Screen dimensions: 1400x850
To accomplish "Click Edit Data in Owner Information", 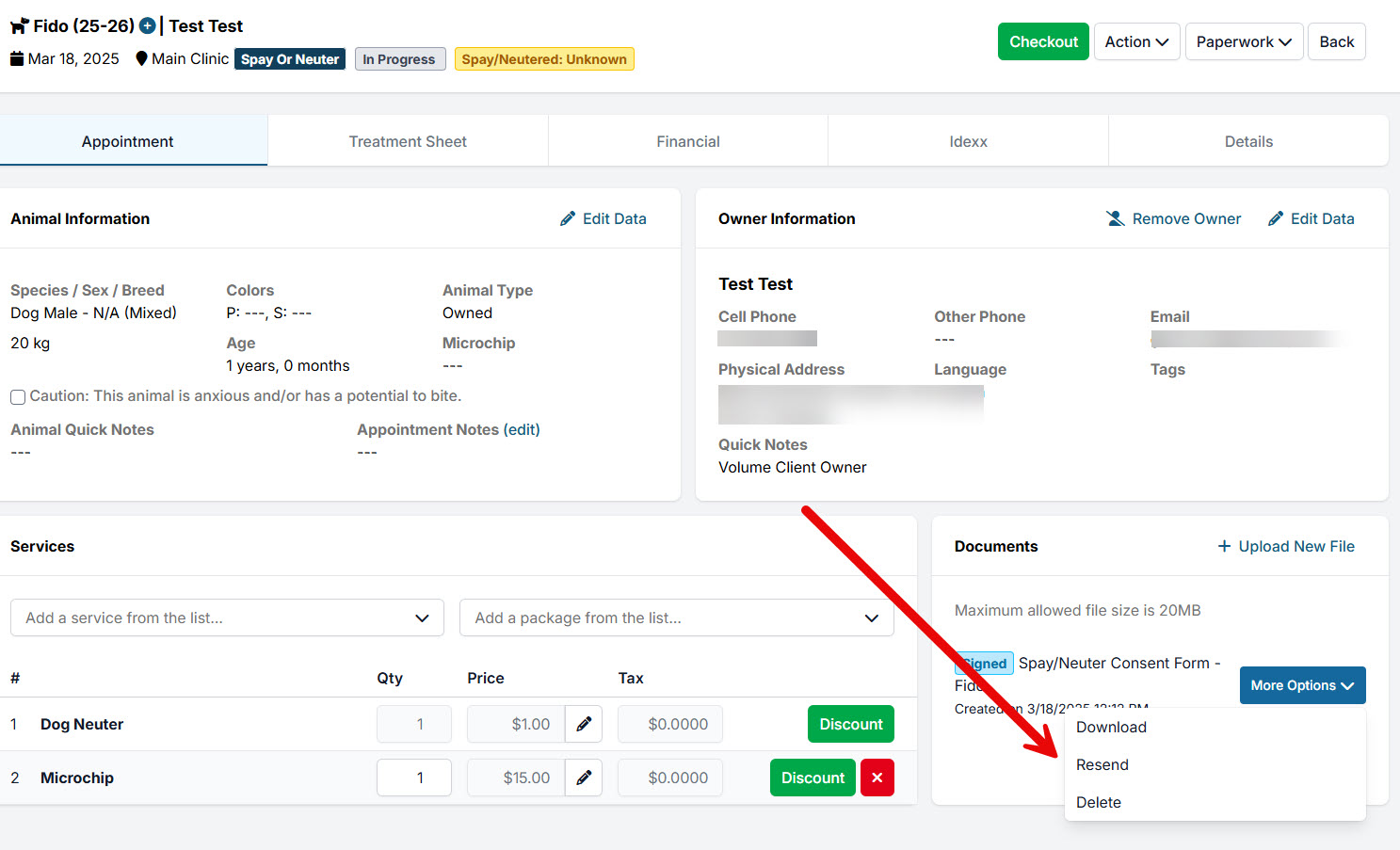I will [x=1311, y=218].
